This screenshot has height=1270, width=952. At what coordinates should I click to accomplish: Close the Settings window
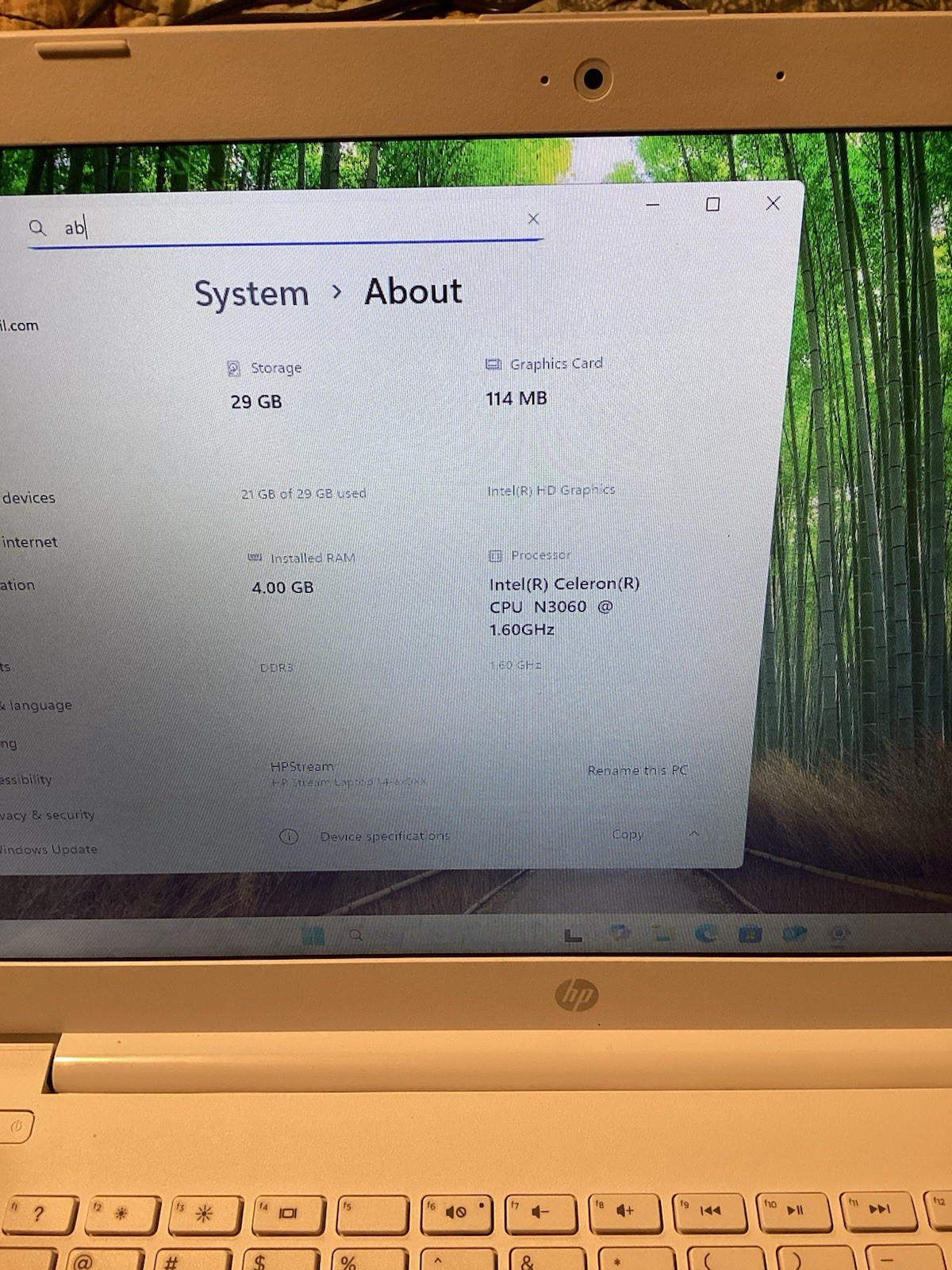pyautogui.click(x=773, y=203)
